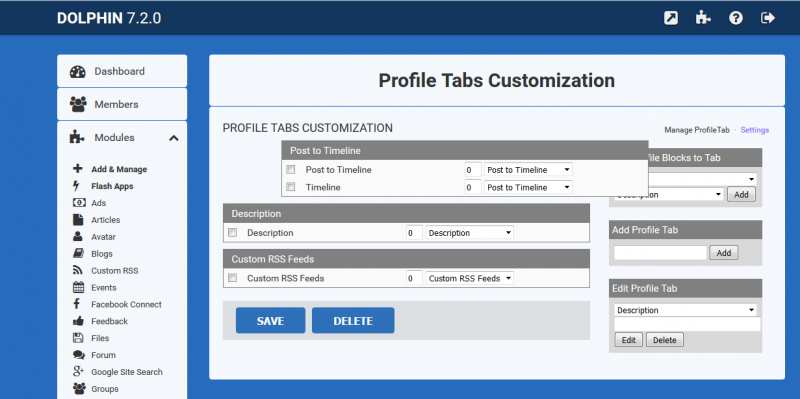This screenshot has width=800, height=399.
Task: Open tab dropdown in Timeline row
Action: tap(528, 187)
